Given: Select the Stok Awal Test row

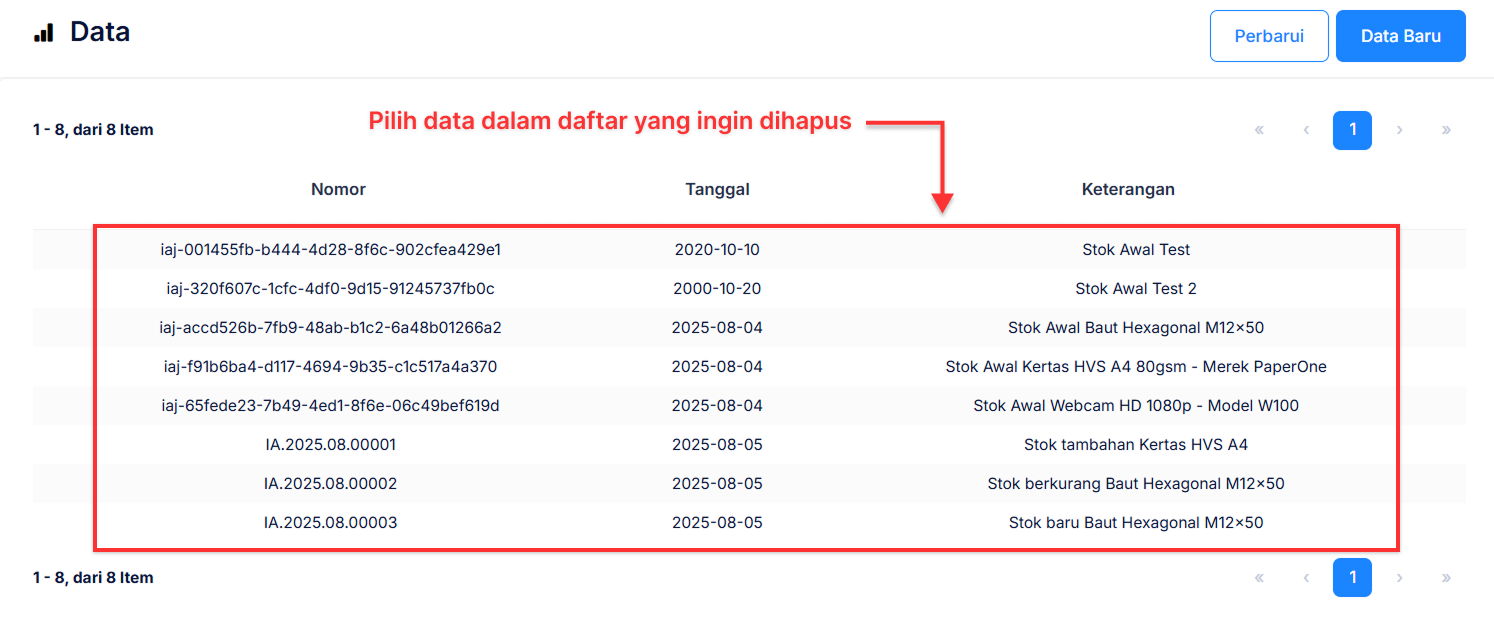Looking at the screenshot, I should (1135, 250).
